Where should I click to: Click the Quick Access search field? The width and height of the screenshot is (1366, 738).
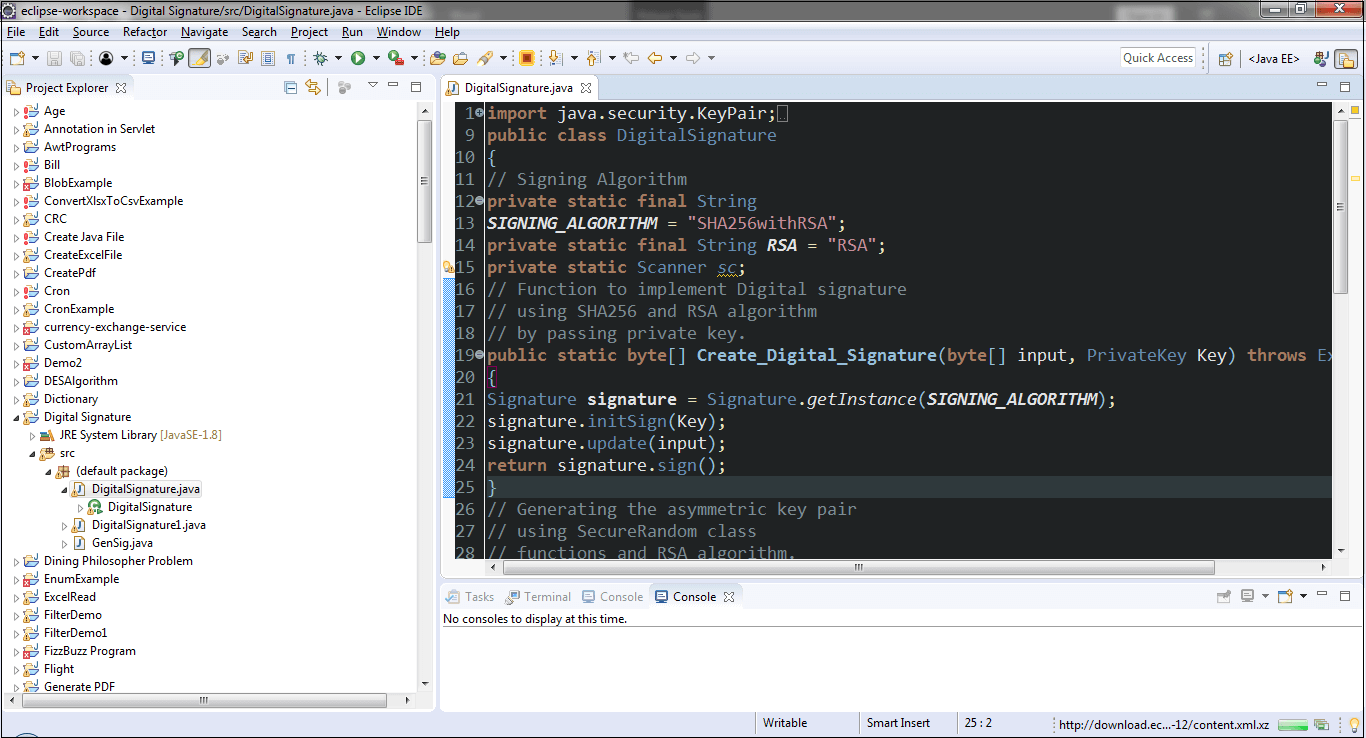1158,58
